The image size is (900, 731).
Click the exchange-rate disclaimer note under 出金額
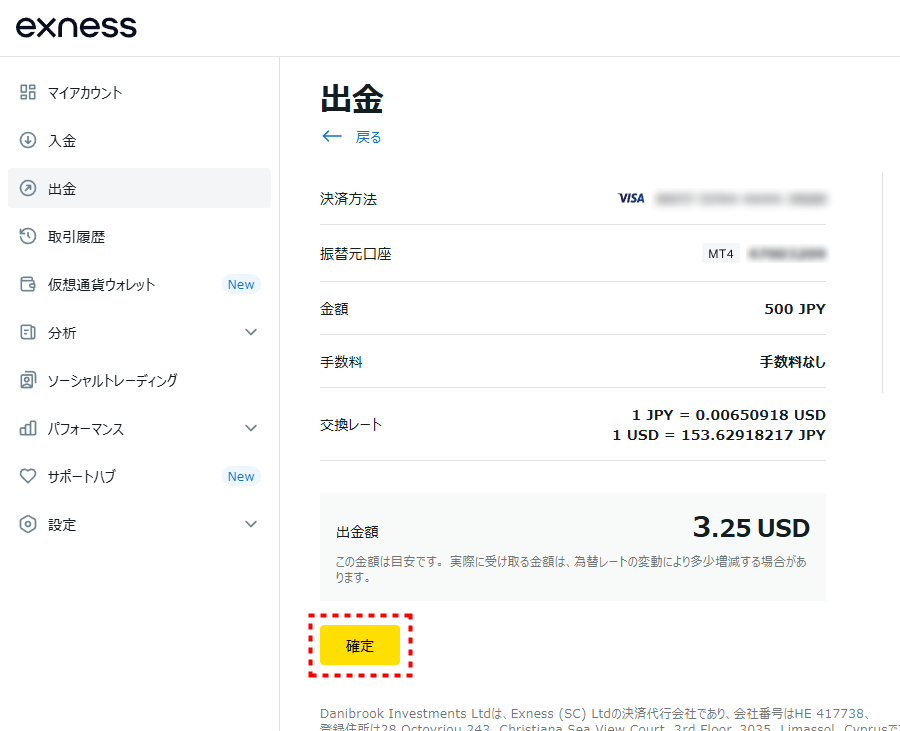click(x=571, y=569)
